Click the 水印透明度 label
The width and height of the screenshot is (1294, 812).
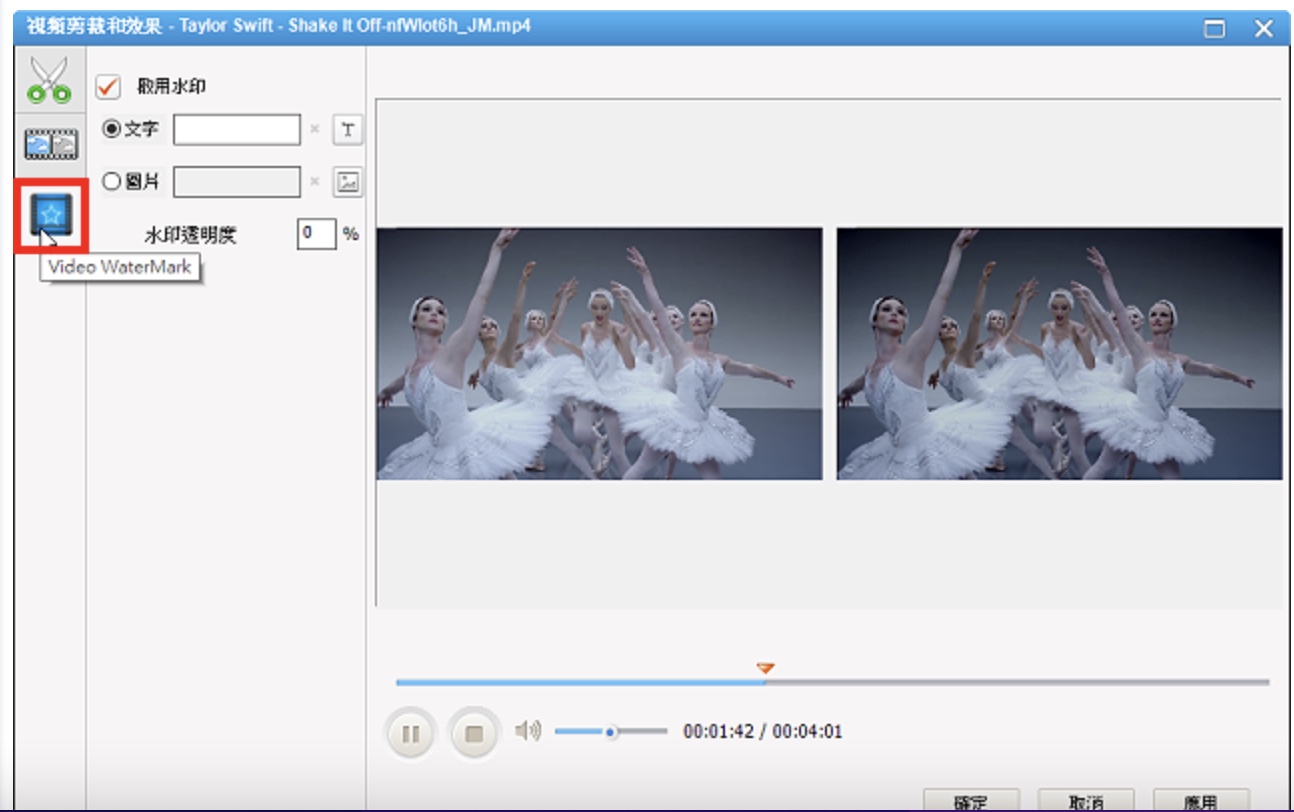coord(191,235)
